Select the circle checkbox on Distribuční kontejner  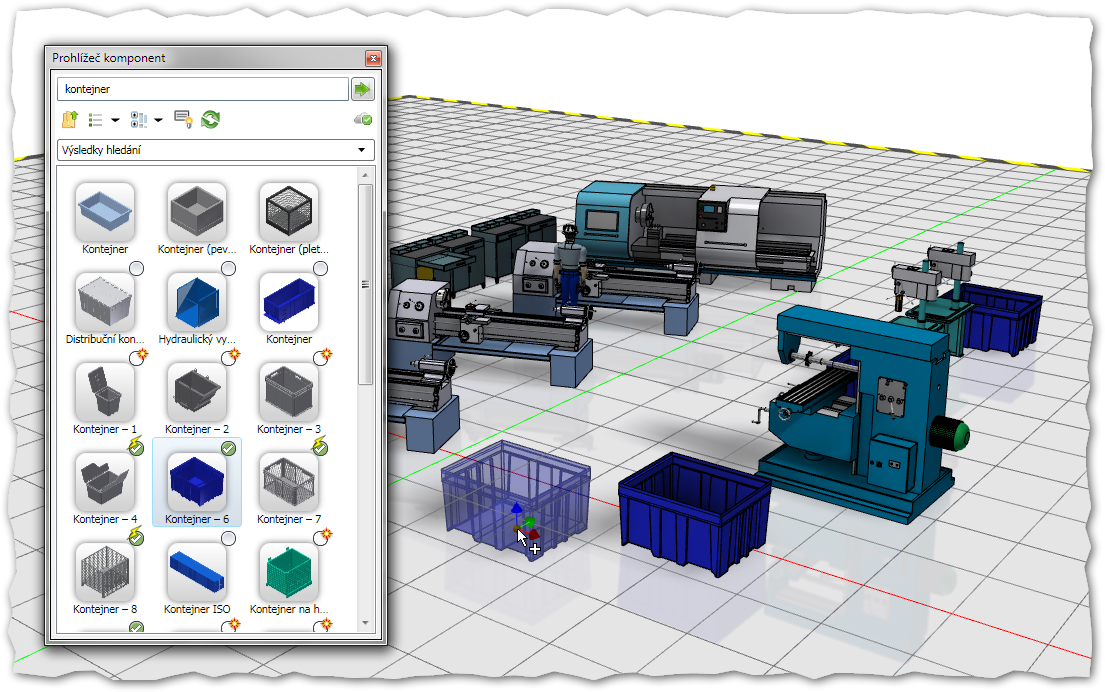click(135, 268)
